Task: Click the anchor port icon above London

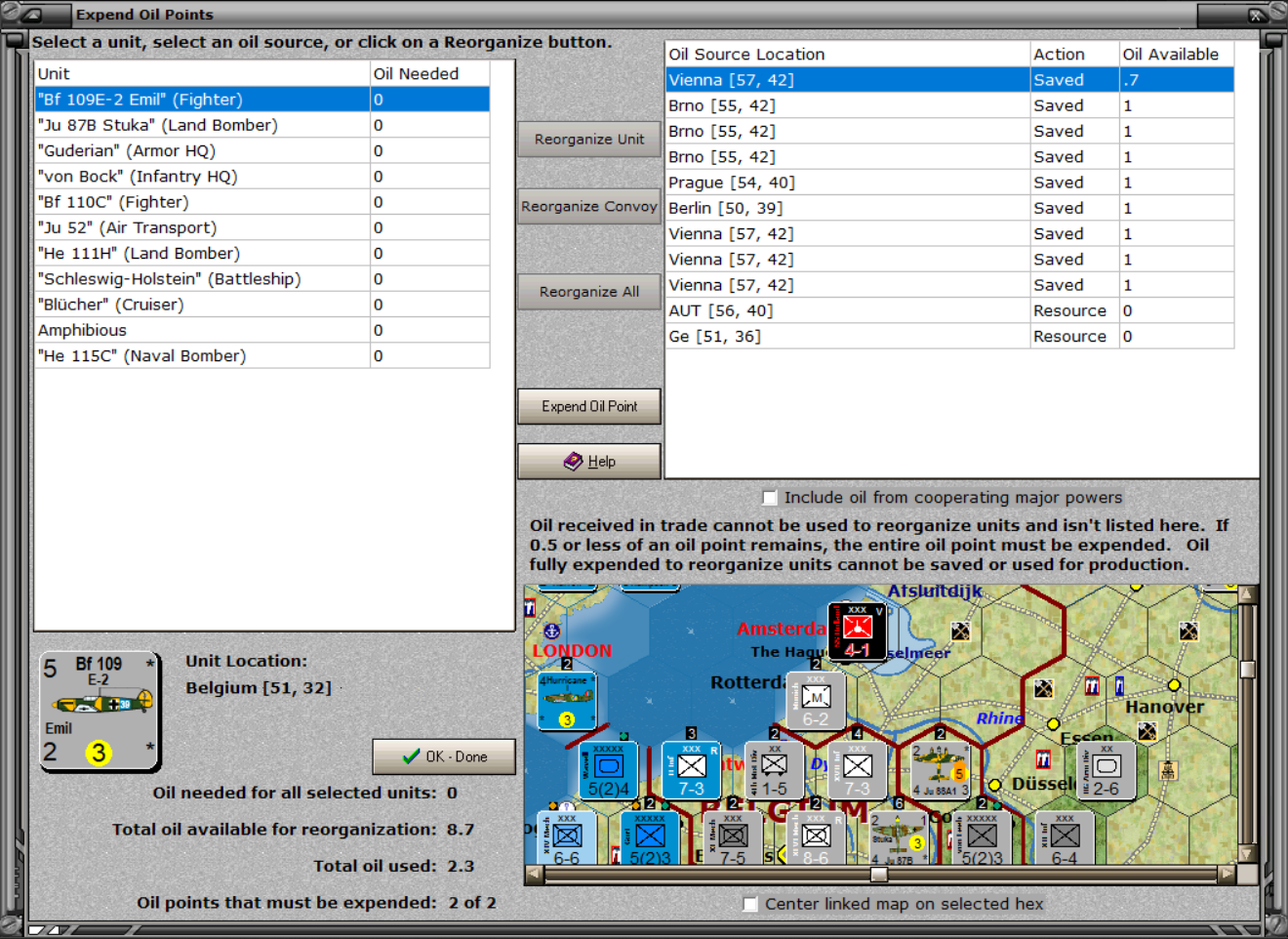Action: point(551,632)
